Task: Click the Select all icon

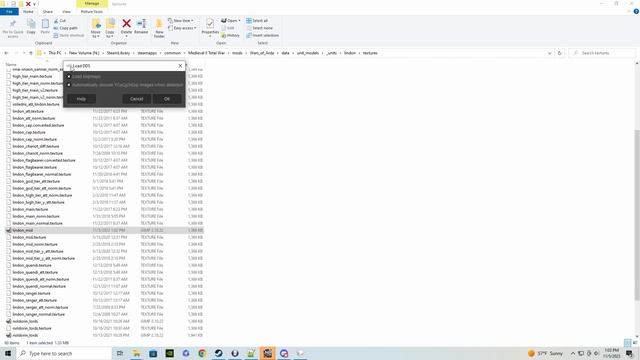Action: pyautogui.click(x=249, y=20)
